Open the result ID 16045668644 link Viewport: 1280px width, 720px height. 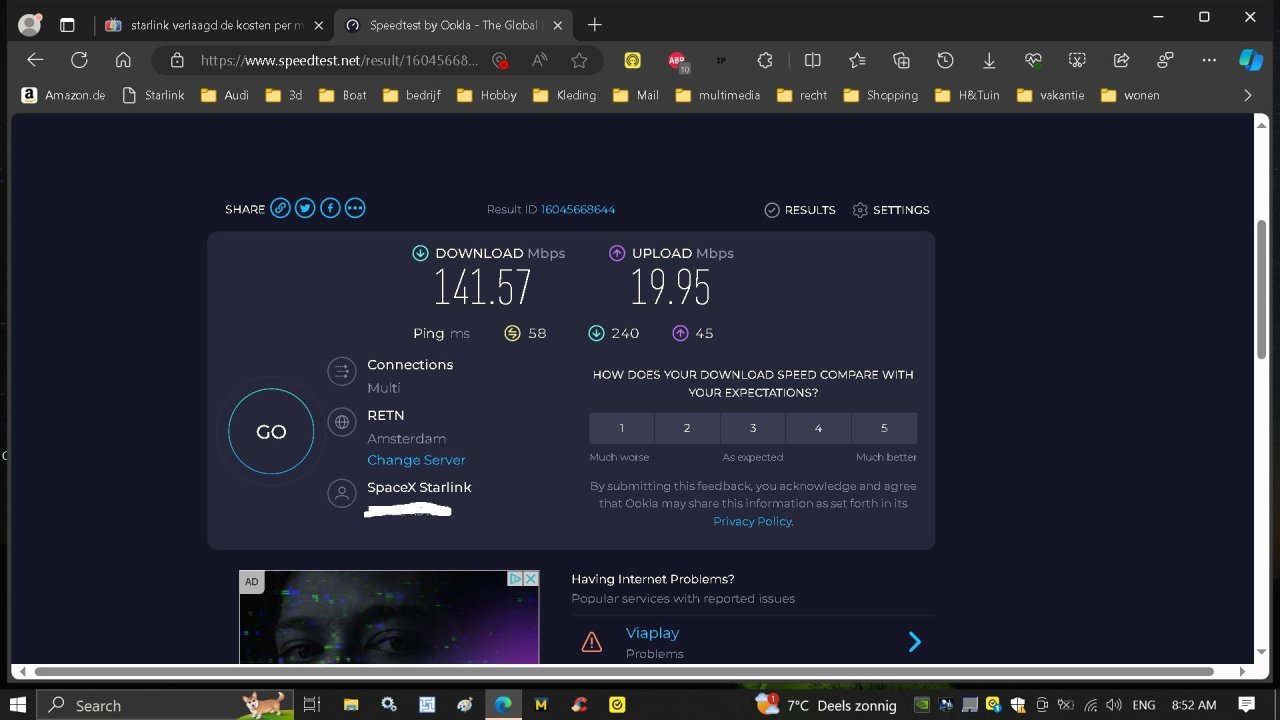[x=578, y=209]
